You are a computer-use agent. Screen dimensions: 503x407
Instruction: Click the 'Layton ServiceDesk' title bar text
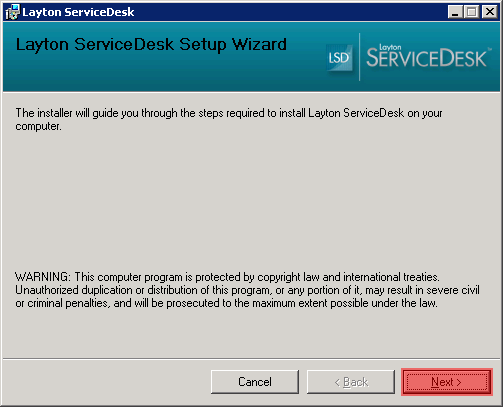pyautogui.click(x=78, y=12)
